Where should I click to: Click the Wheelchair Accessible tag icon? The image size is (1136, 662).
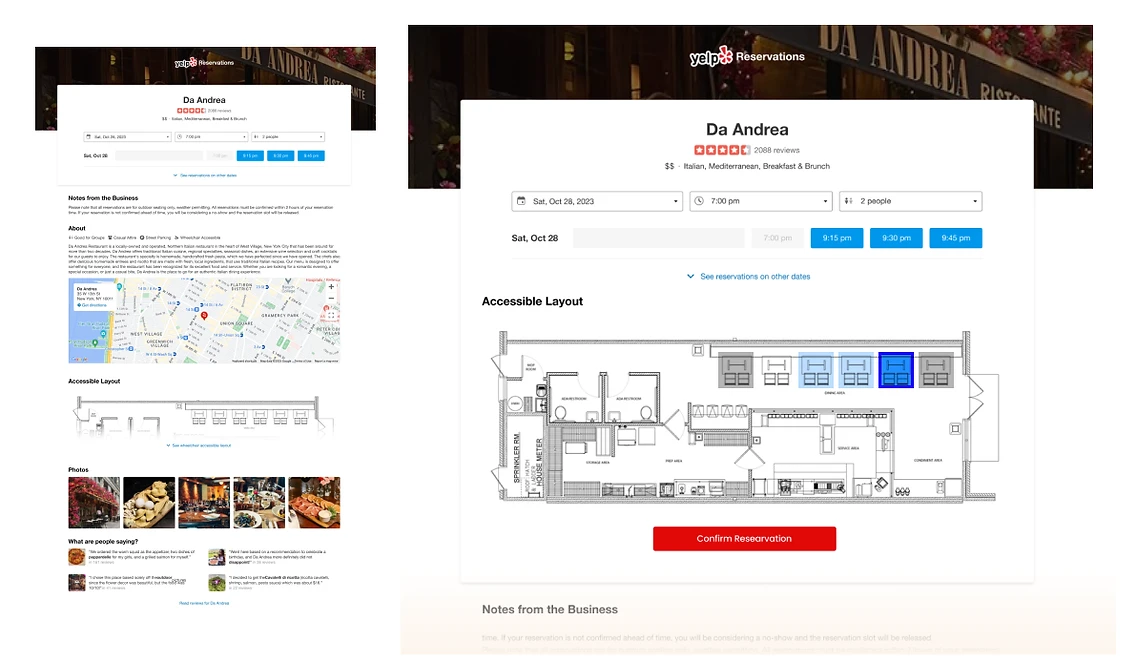(177, 238)
